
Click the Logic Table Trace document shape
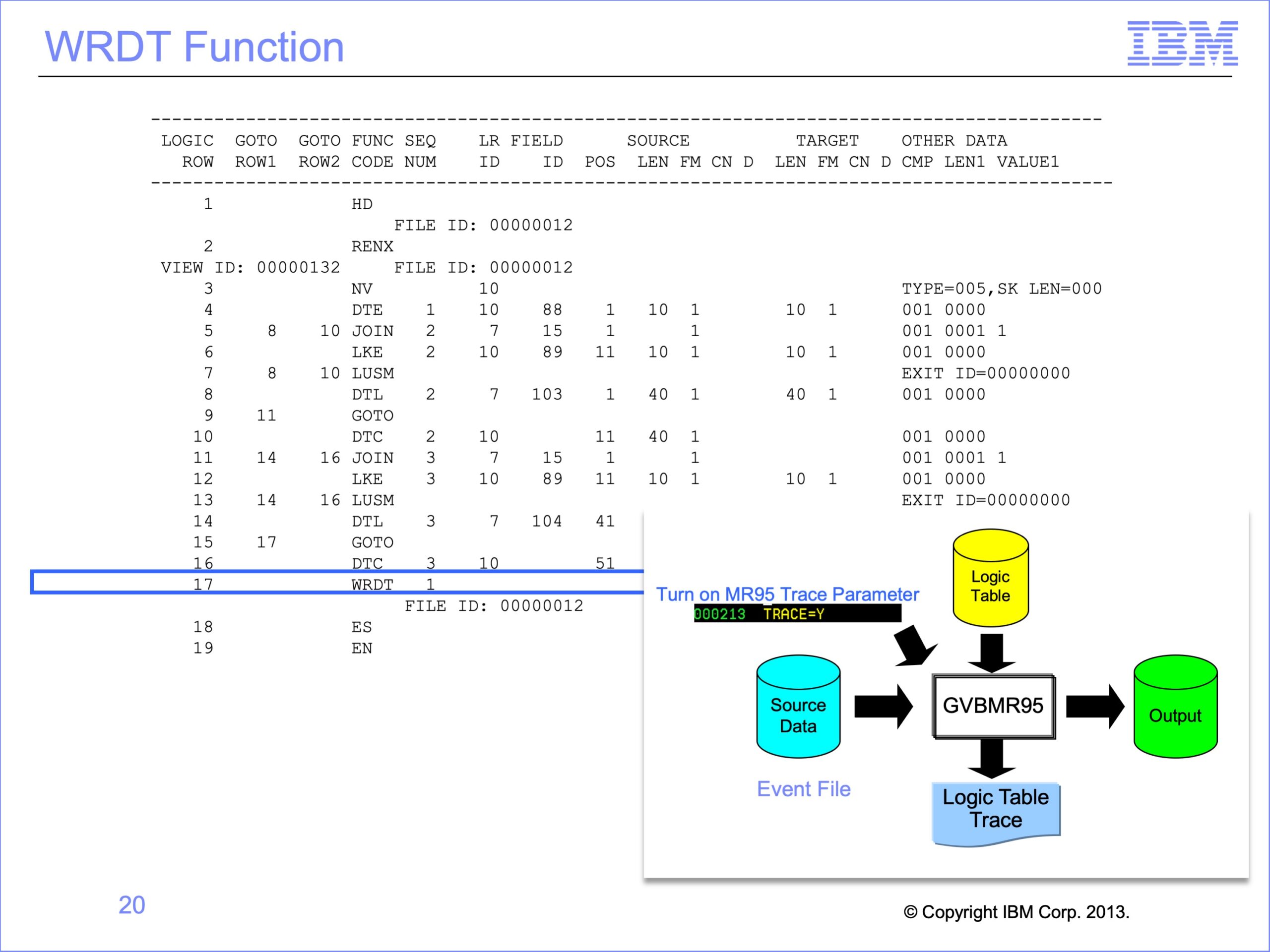click(996, 814)
